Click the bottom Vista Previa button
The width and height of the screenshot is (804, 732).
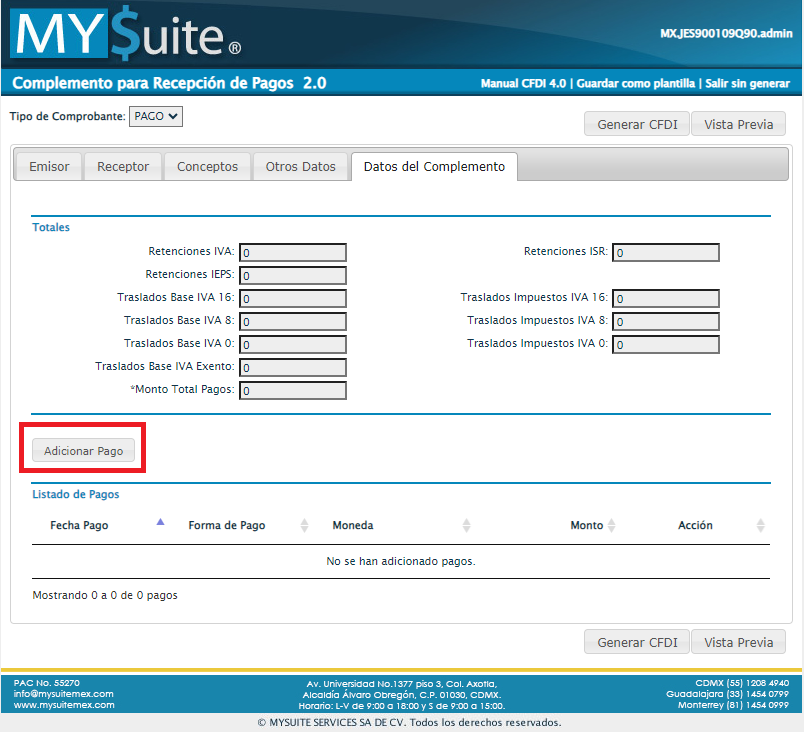[x=738, y=642]
